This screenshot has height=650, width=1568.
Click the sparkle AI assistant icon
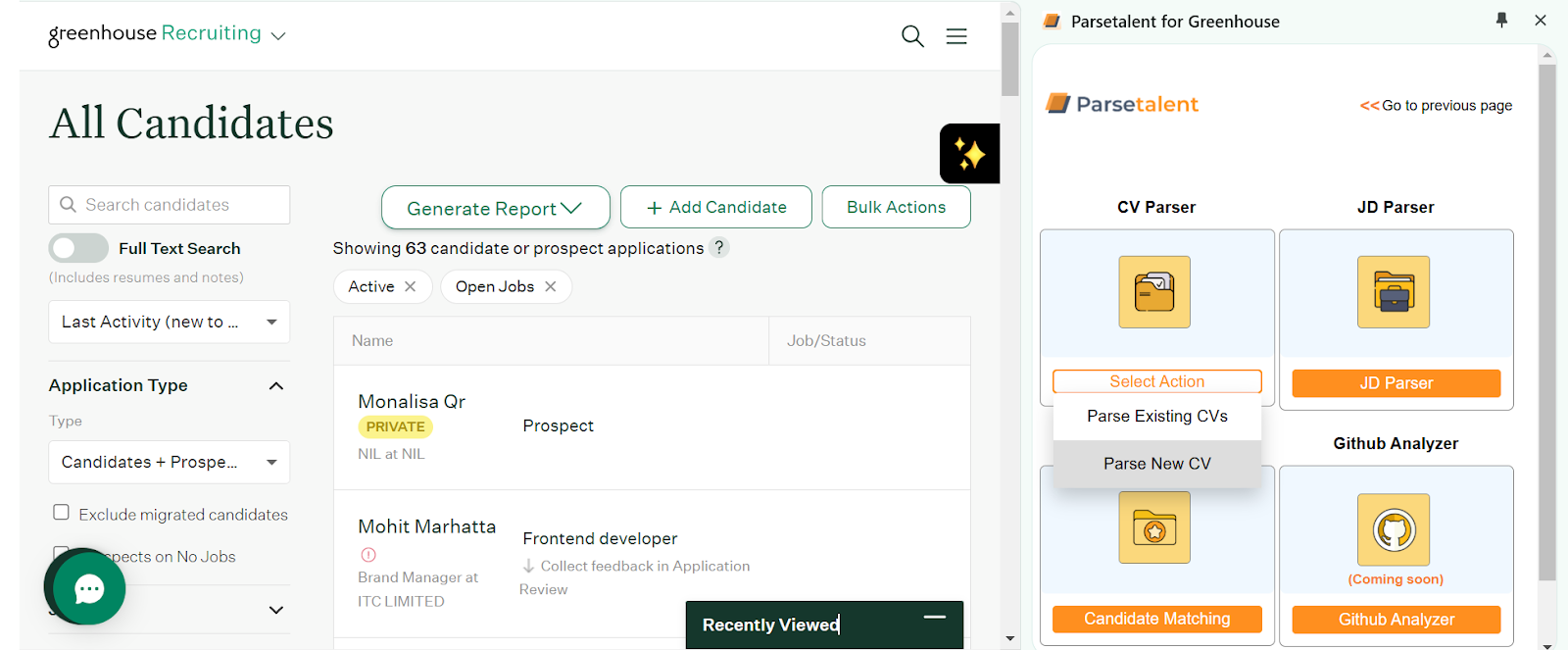(969, 154)
